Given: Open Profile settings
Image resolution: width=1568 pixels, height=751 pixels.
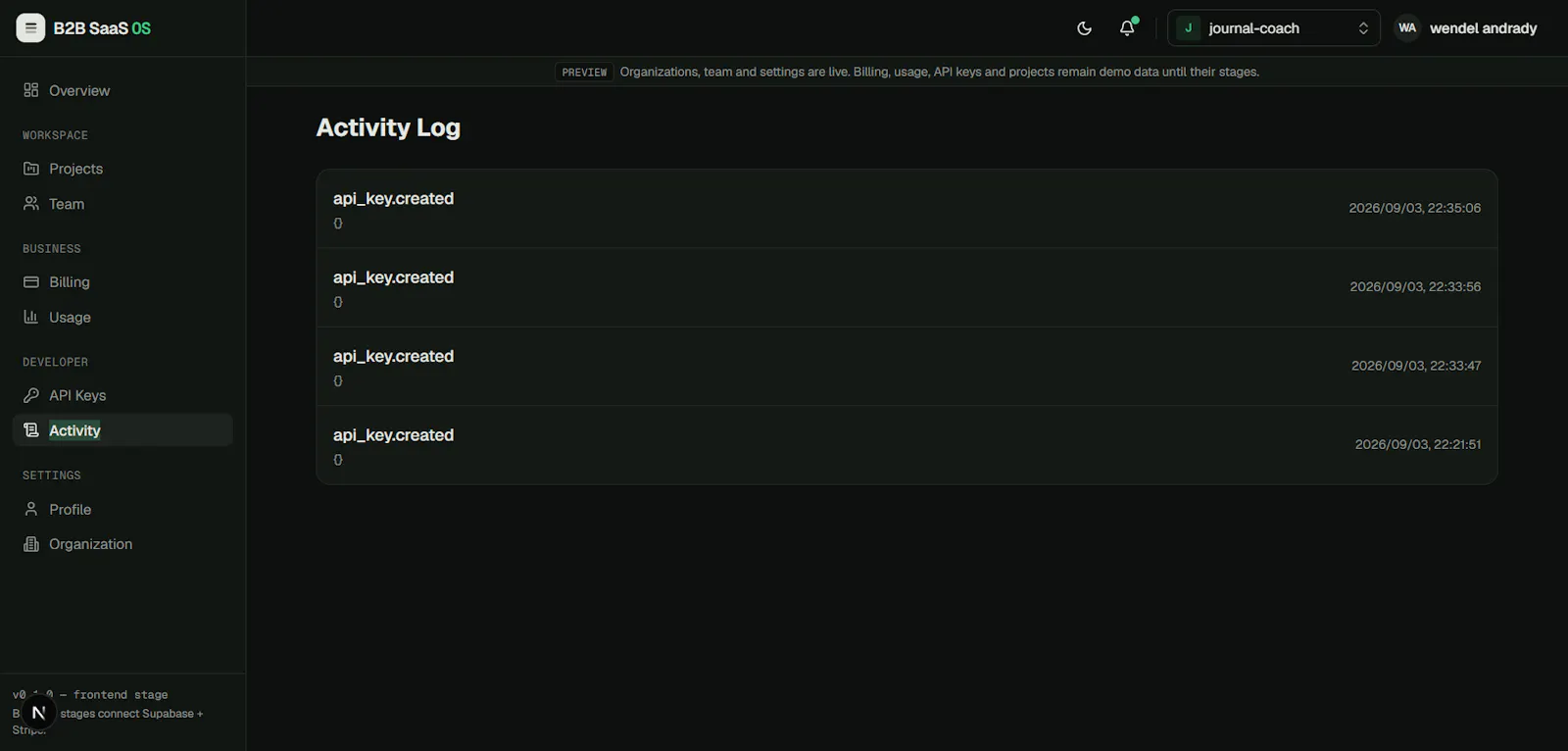Looking at the screenshot, I should pos(122,509).
